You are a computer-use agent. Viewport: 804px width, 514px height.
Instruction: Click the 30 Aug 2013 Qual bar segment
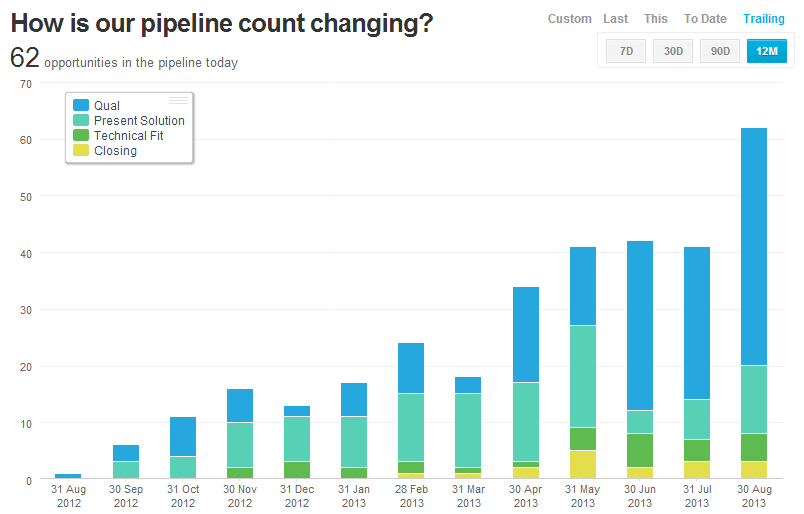[754, 246]
